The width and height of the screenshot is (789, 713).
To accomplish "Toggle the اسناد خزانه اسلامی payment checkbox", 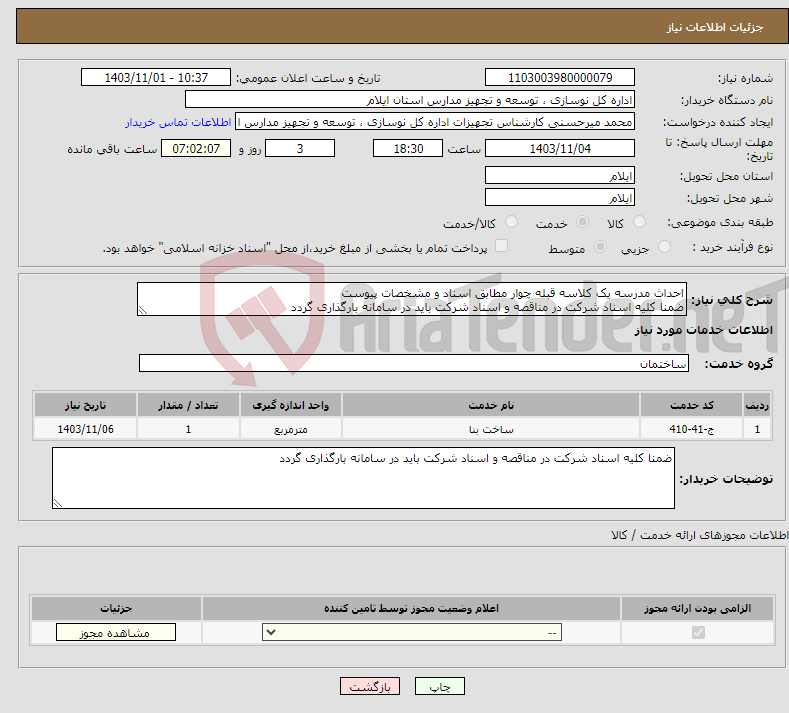I will click(501, 246).
